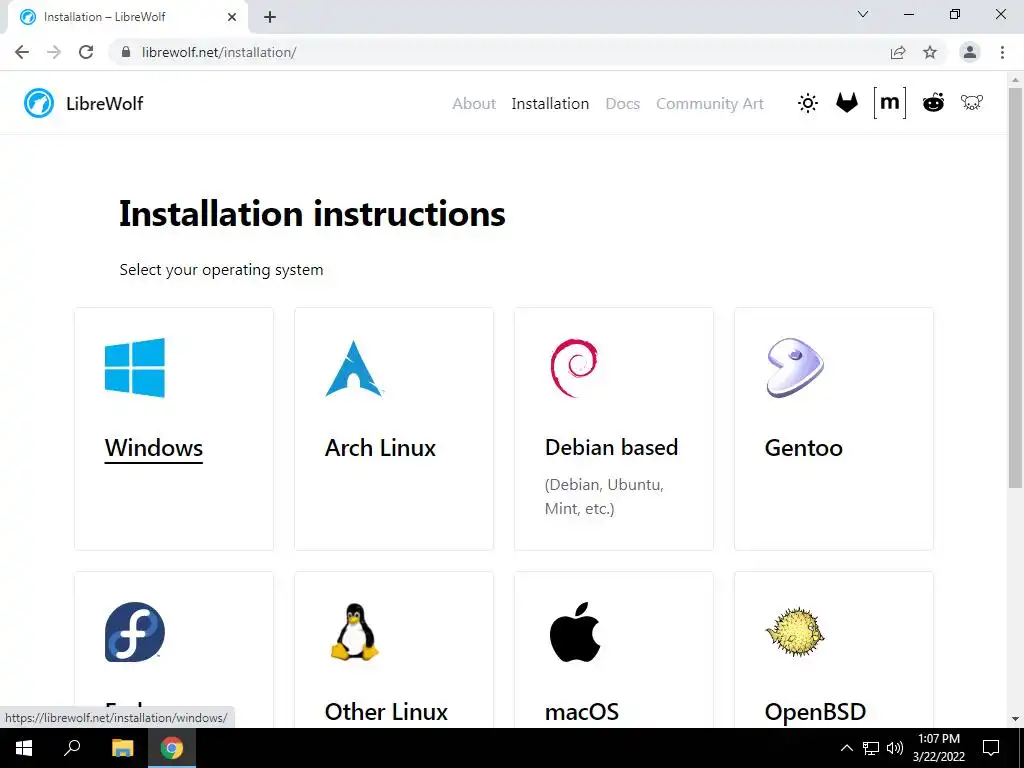
Task: Open taskbar search magnifier
Action: (x=72, y=748)
